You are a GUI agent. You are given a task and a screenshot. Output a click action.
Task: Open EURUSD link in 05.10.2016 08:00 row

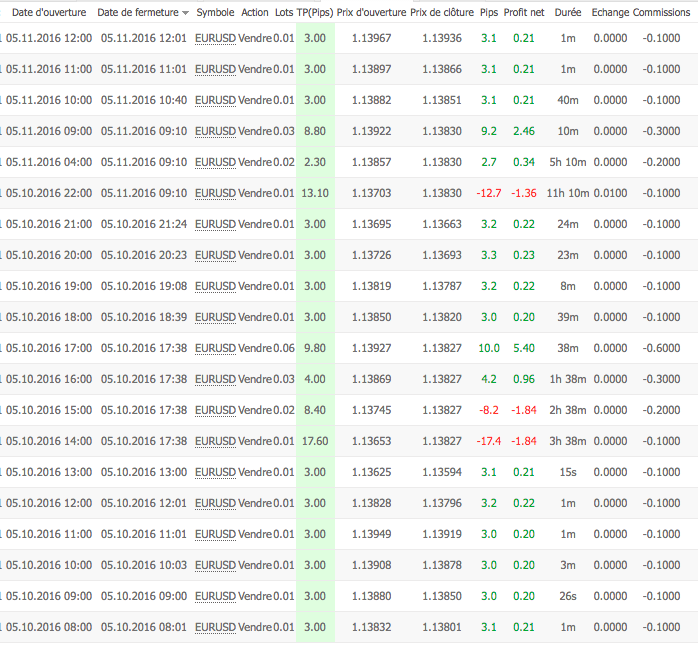tap(215, 627)
